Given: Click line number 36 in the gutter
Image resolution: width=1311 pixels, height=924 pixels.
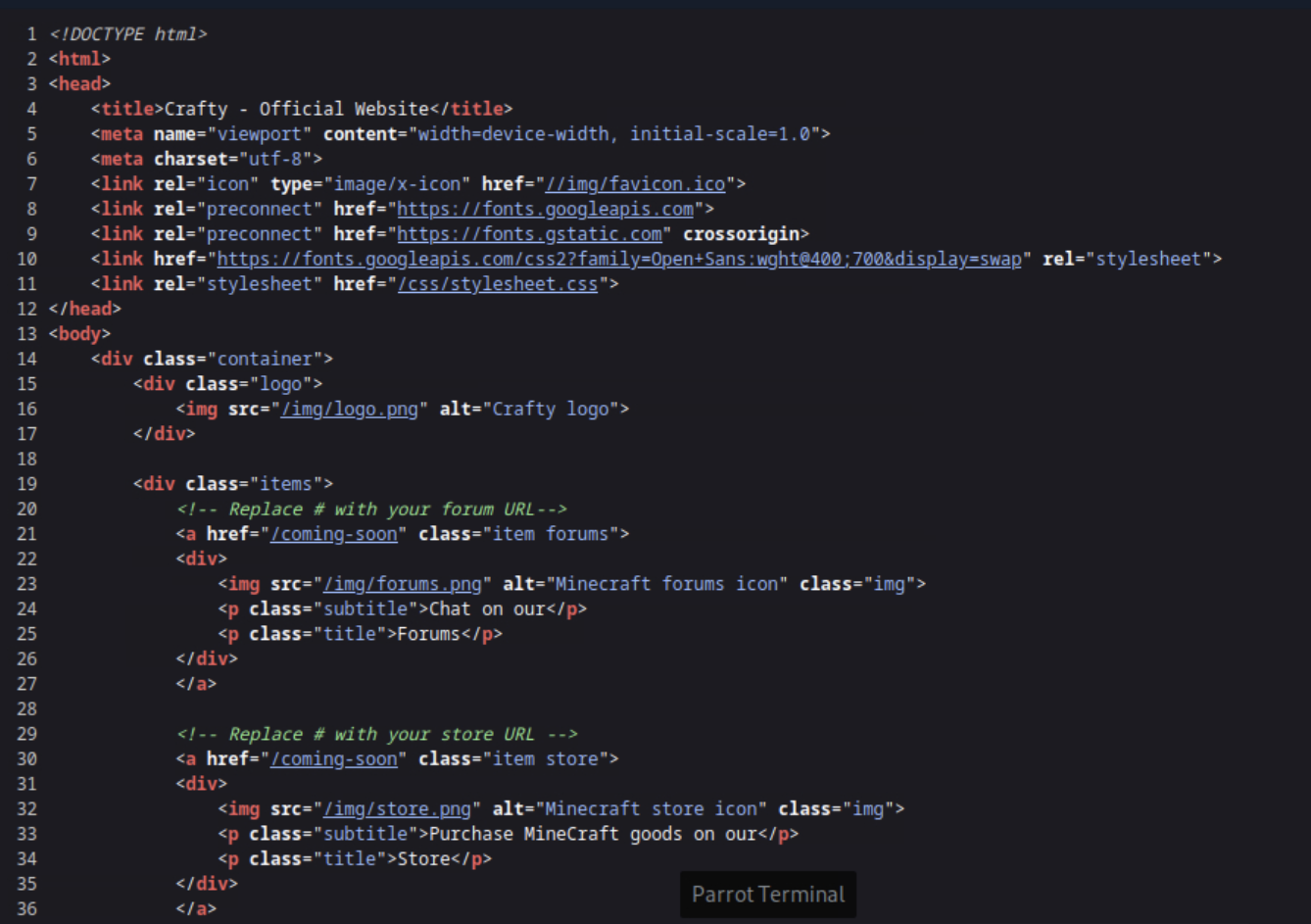Looking at the screenshot, I should point(26,908).
